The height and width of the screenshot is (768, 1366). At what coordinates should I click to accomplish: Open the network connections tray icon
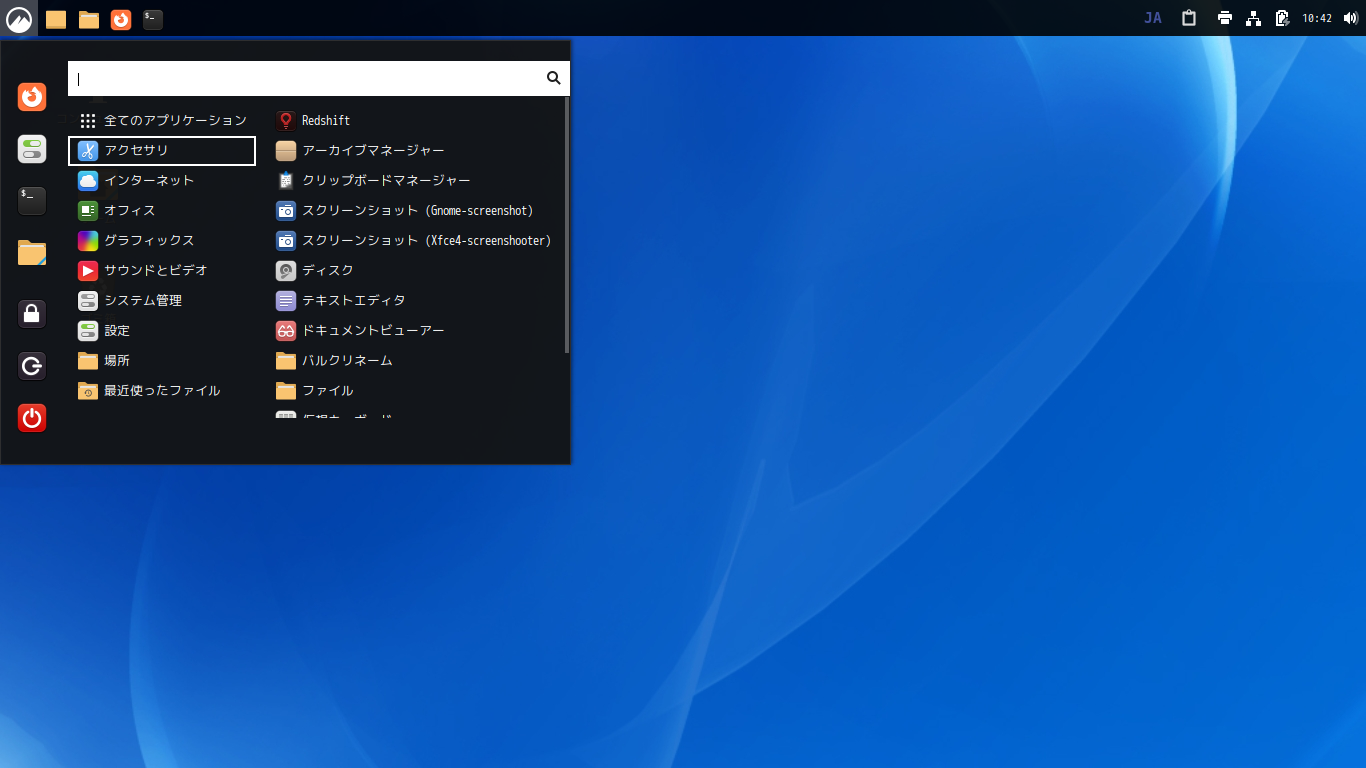tap(1254, 18)
